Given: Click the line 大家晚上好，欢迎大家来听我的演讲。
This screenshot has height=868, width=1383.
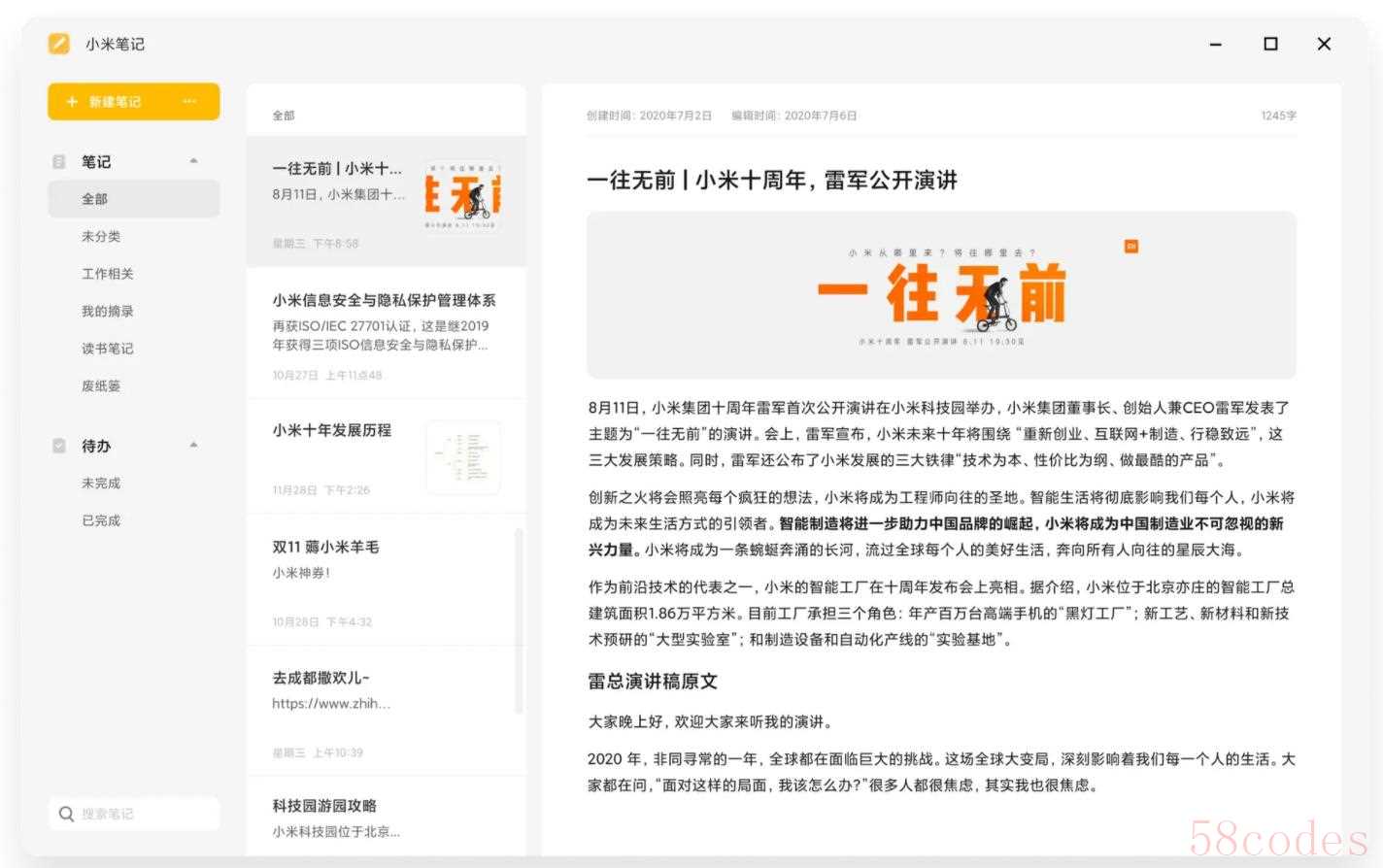Looking at the screenshot, I should pos(710,722).
